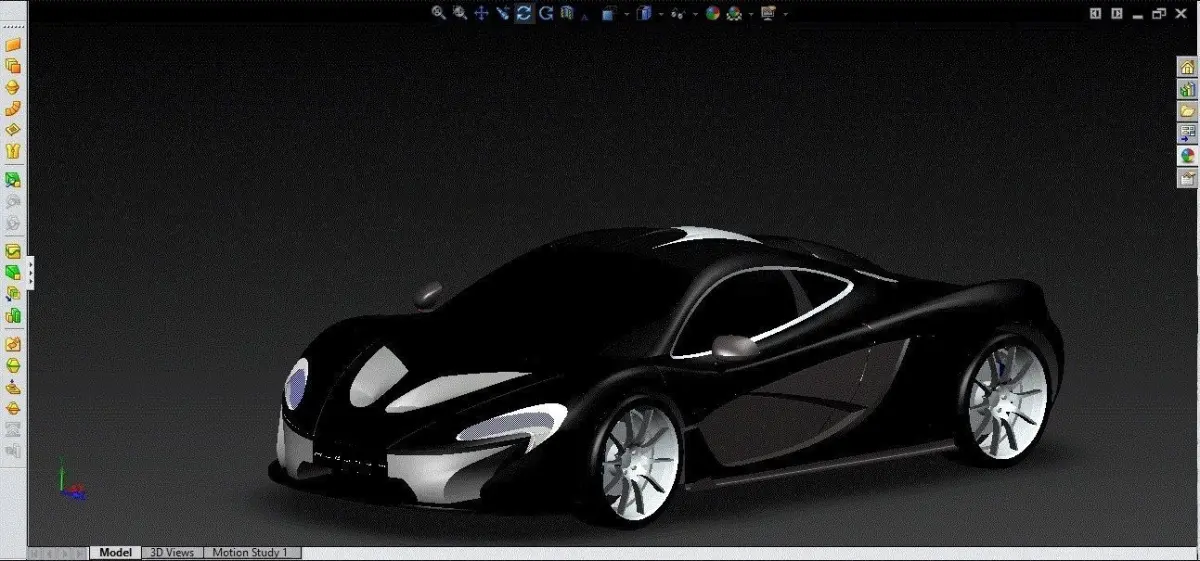Click the green surface icon with arrow
1200x561 pixels.
[x=13, y=180]
